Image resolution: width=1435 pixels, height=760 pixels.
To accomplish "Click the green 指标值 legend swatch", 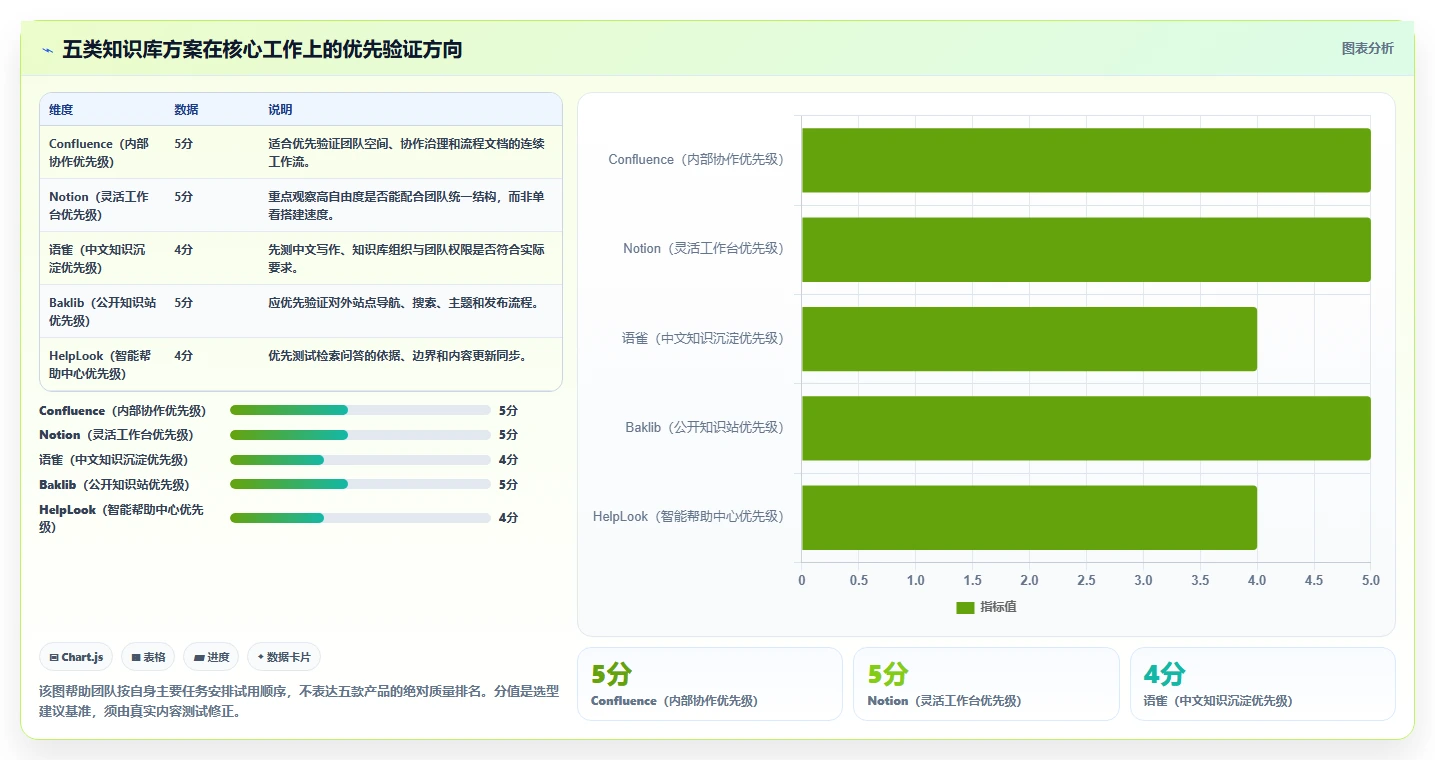I will coord(965,608).
